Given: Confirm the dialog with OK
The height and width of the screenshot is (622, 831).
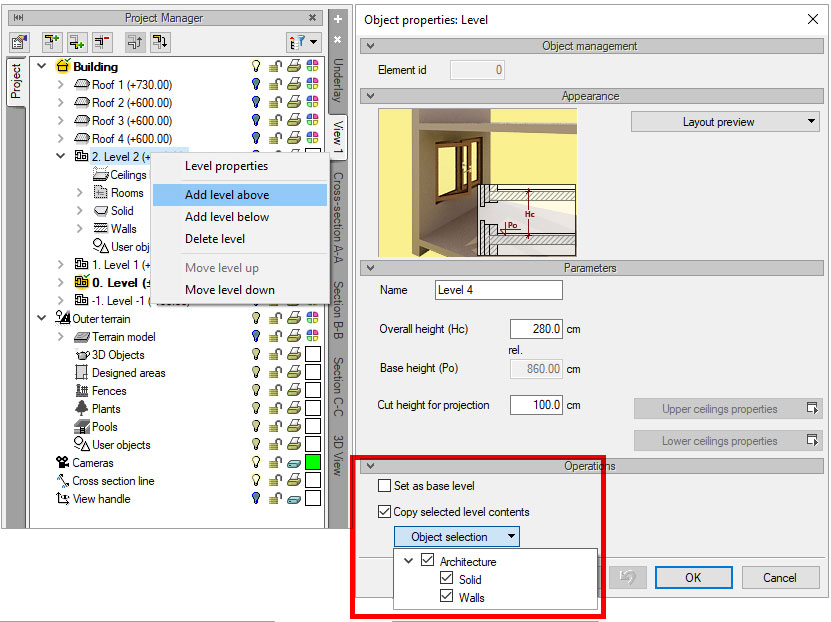Looking at the screenshot, I should (x=693, y=577).
